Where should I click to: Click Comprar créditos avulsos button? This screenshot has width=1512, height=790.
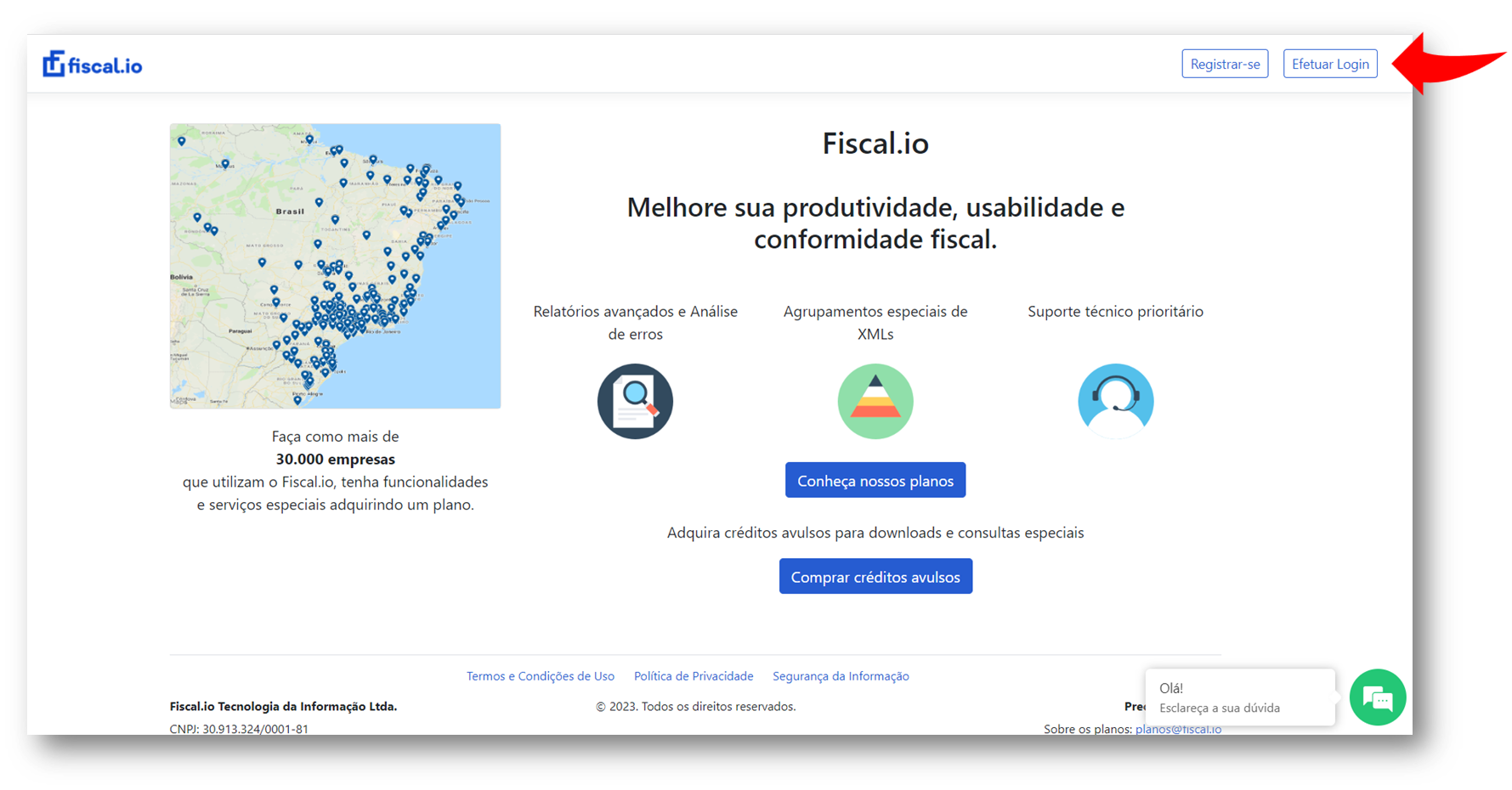pos(875,577)
